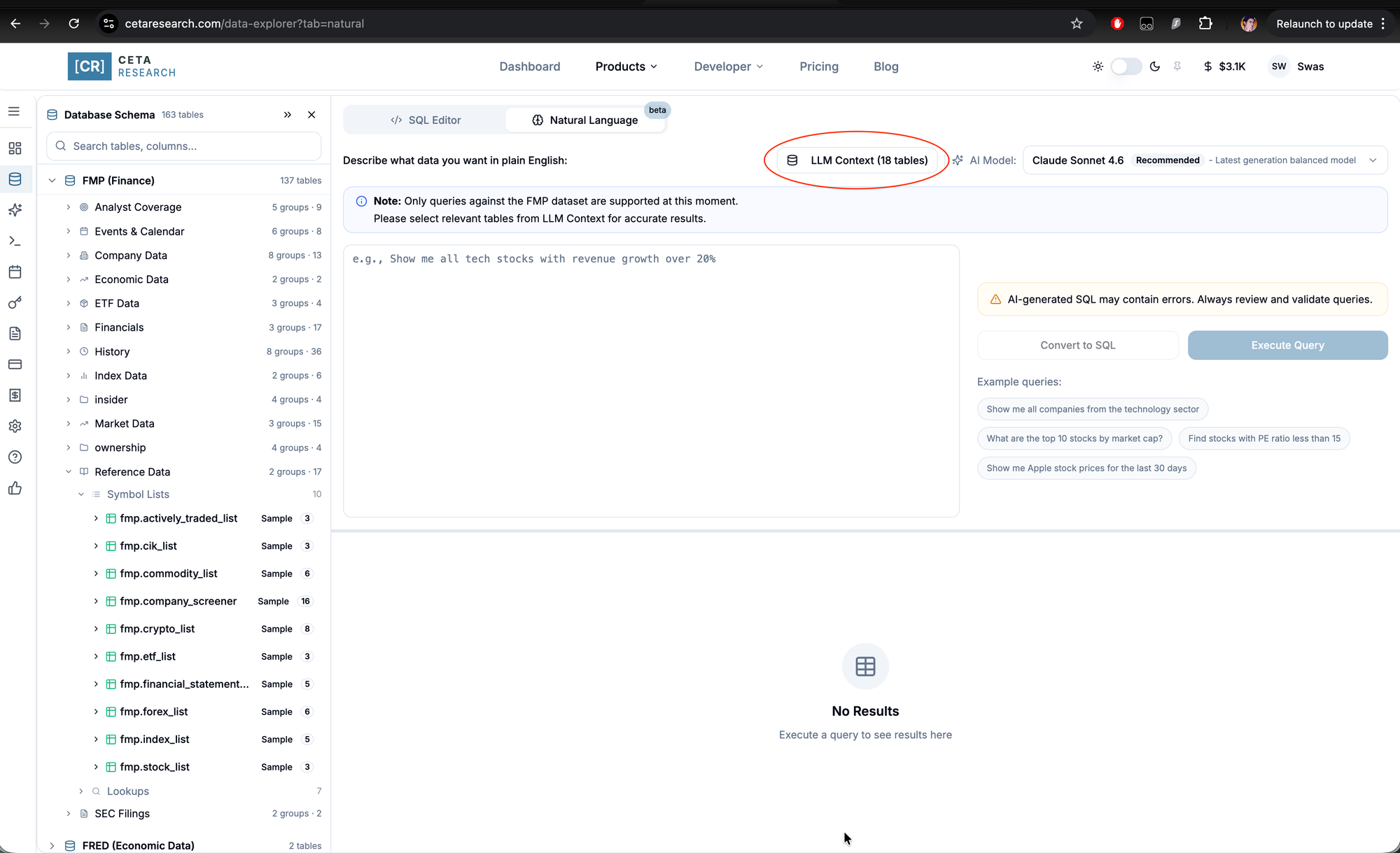This screenshot has height=853, width=1400.
Task: Click table icon for fmp.stock_list
Action: point(111,767)
